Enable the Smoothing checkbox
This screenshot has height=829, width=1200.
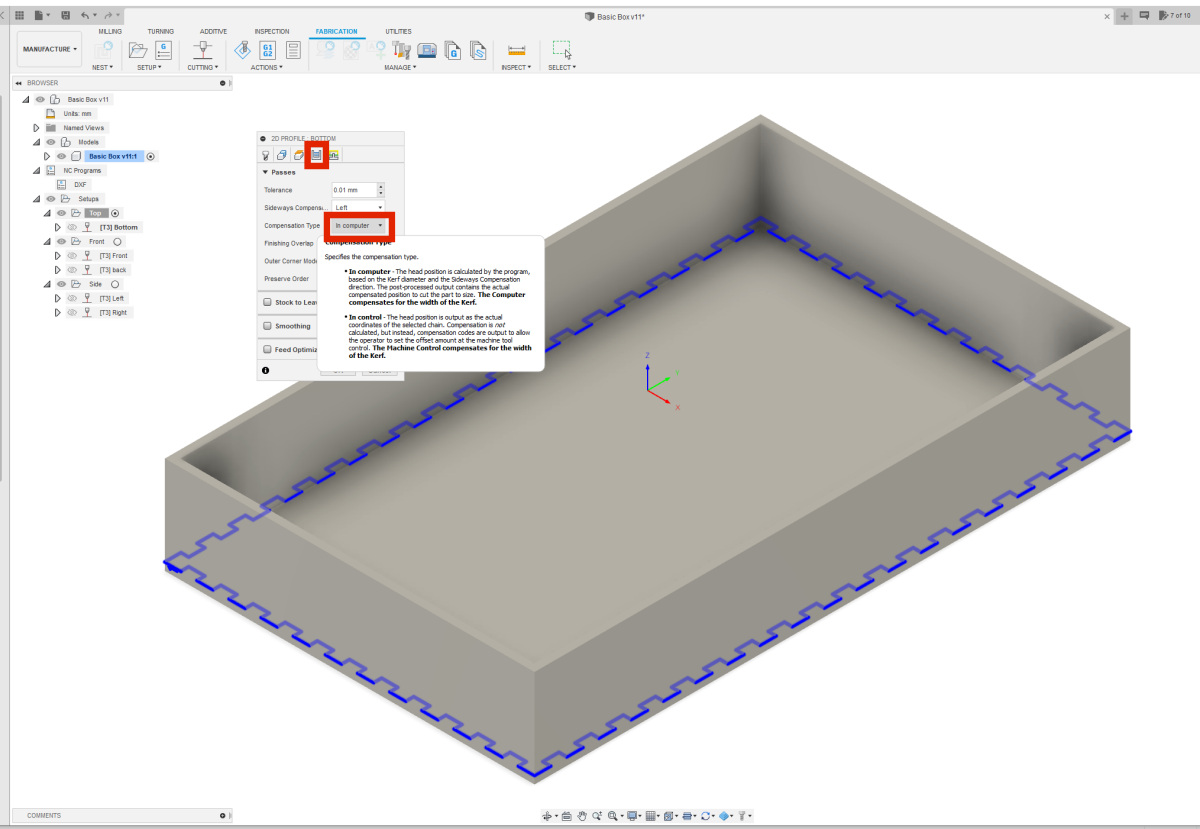(267, 326)
